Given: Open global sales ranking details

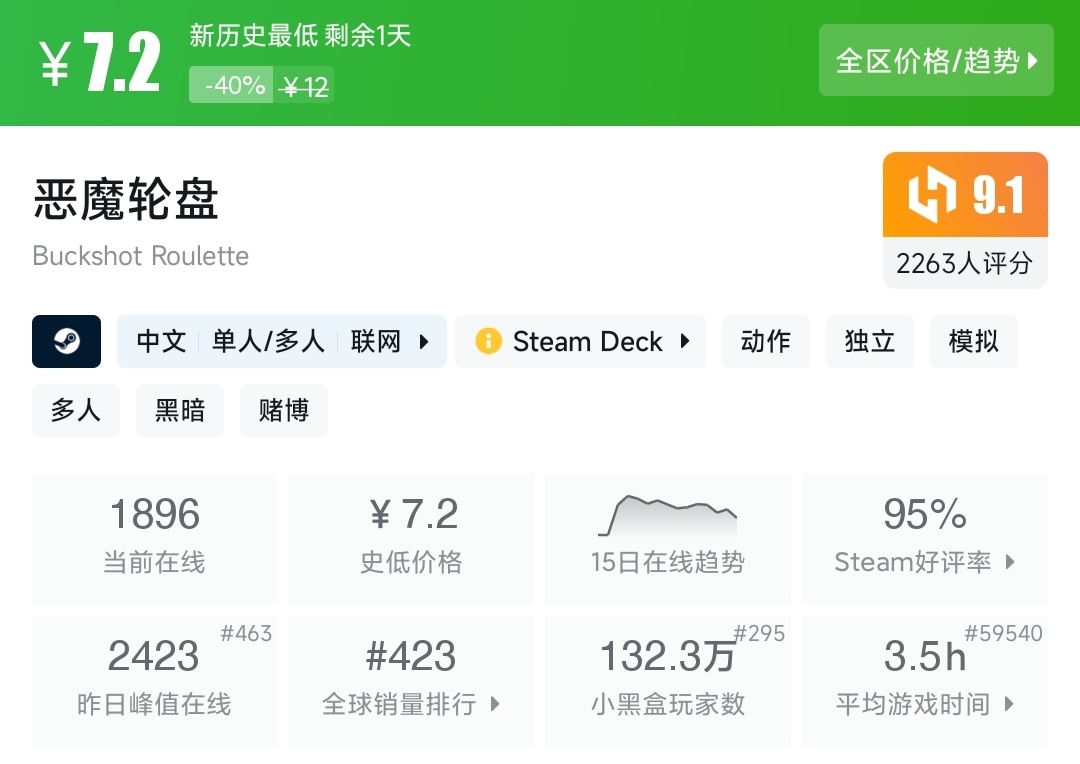Looking at the screenshot, I should point(495,704).
